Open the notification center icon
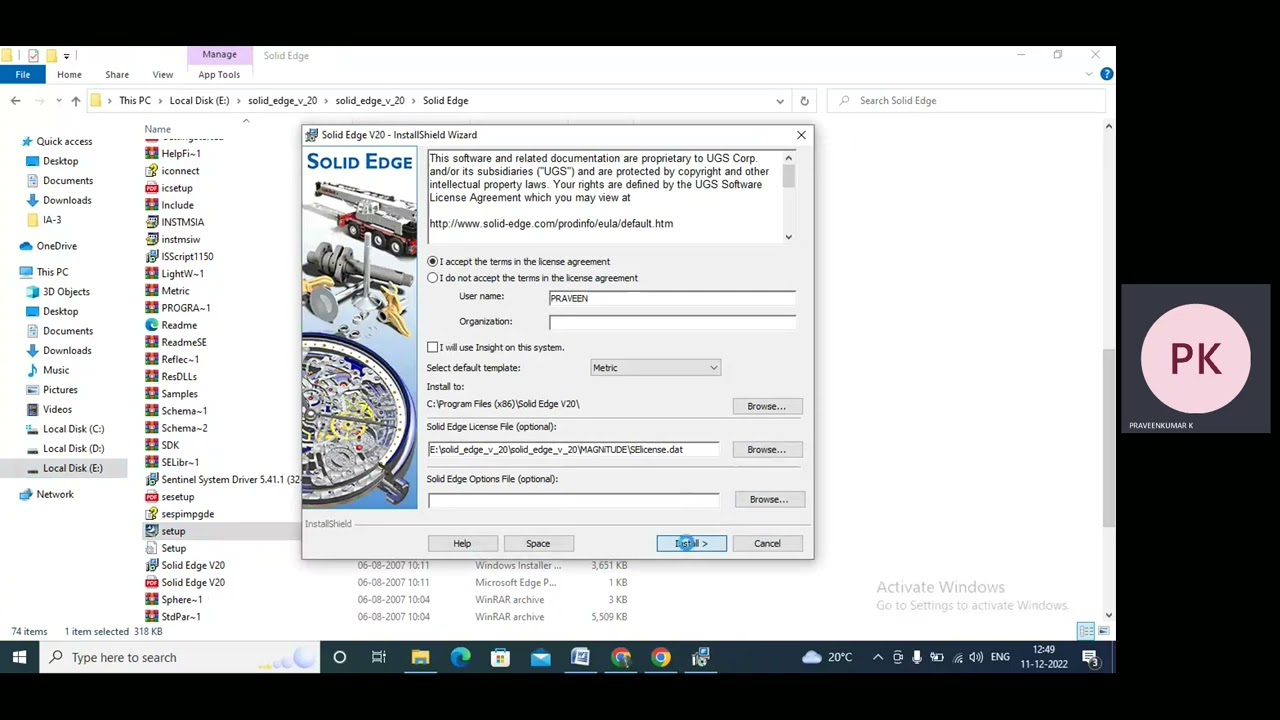 pos(1090,657)
